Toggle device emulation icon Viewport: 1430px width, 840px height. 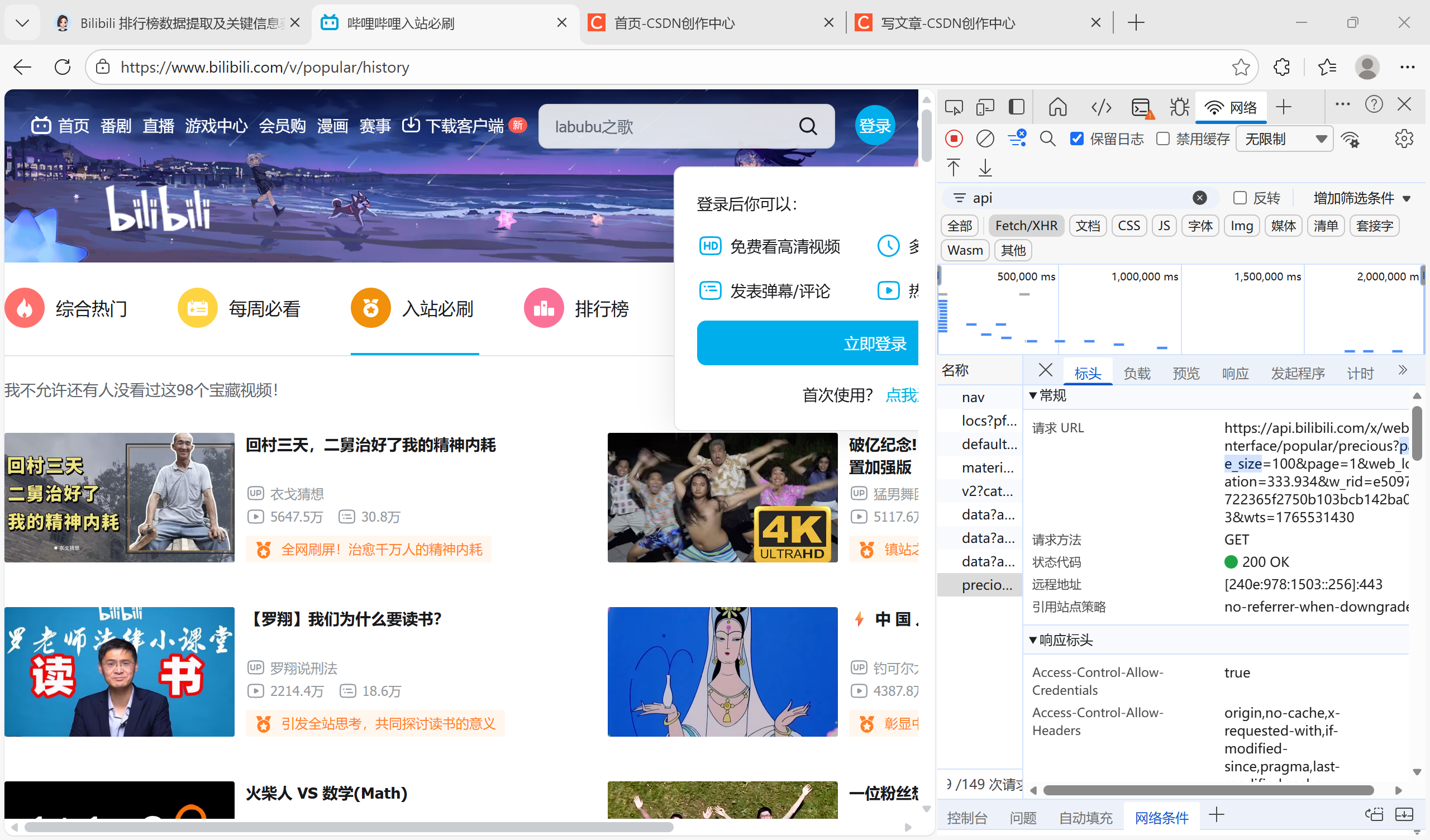click(x=985, y=107)
